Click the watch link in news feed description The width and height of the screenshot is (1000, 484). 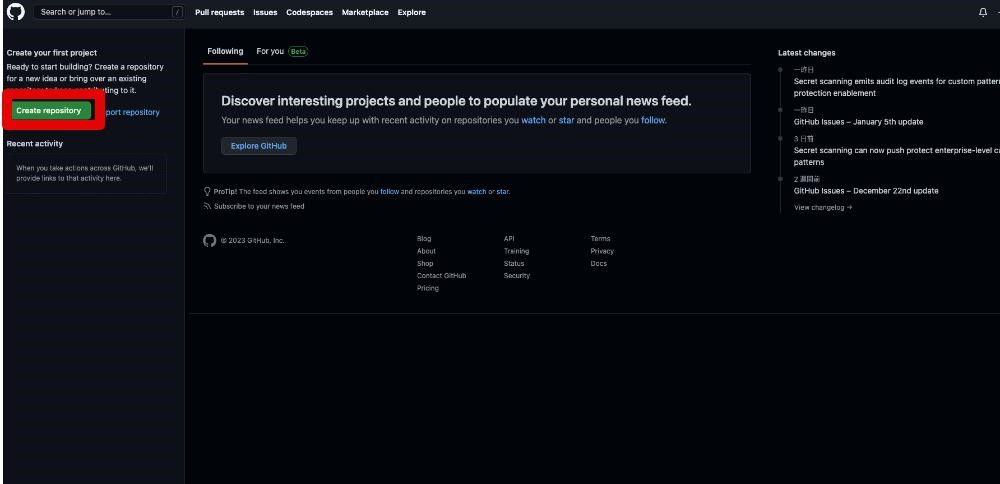pyautogui.click(x=533, y=120)
